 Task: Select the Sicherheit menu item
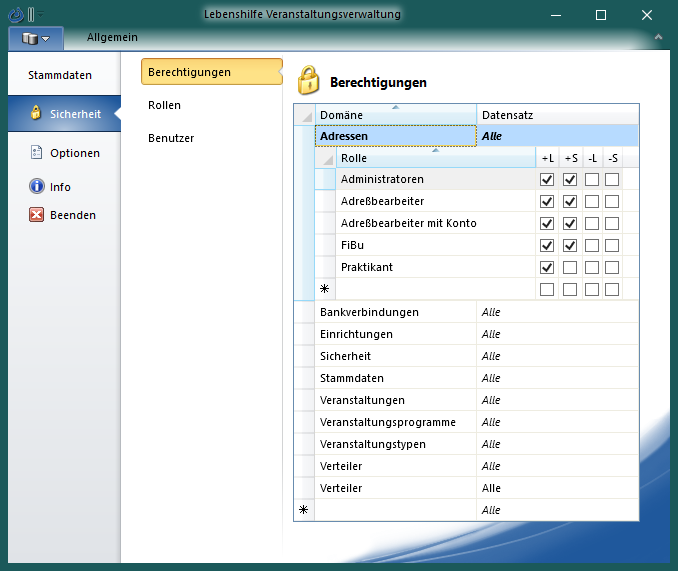click(x=64, y=114)
